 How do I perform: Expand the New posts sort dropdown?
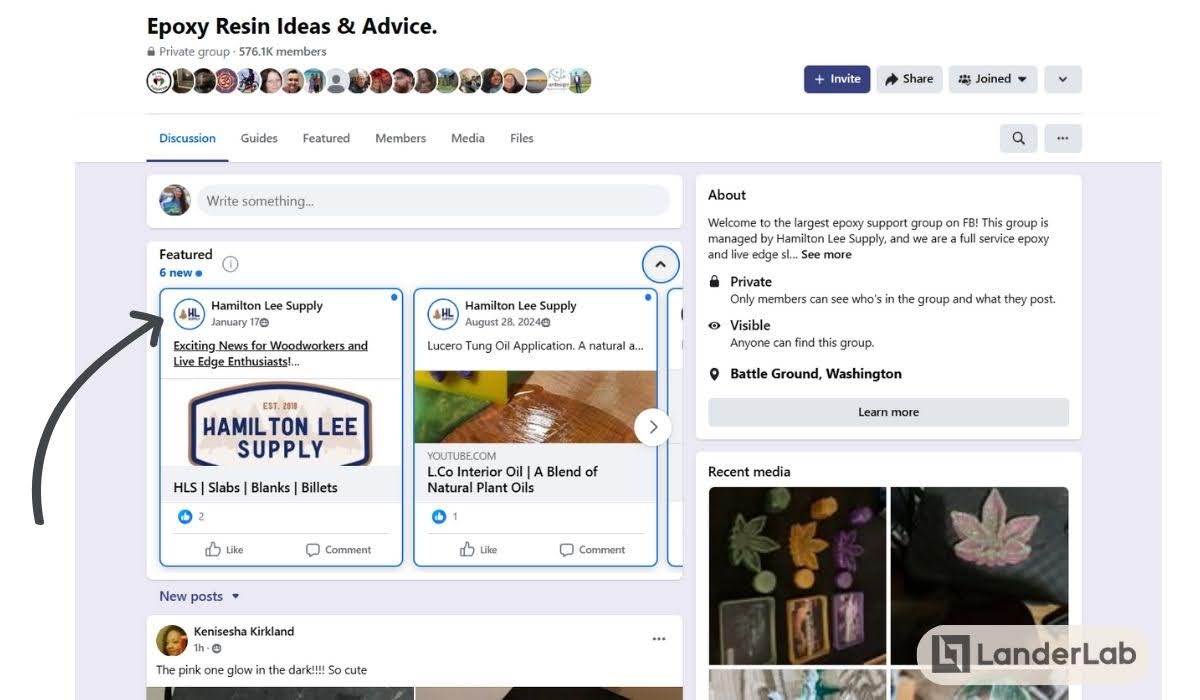coord(200,596)
